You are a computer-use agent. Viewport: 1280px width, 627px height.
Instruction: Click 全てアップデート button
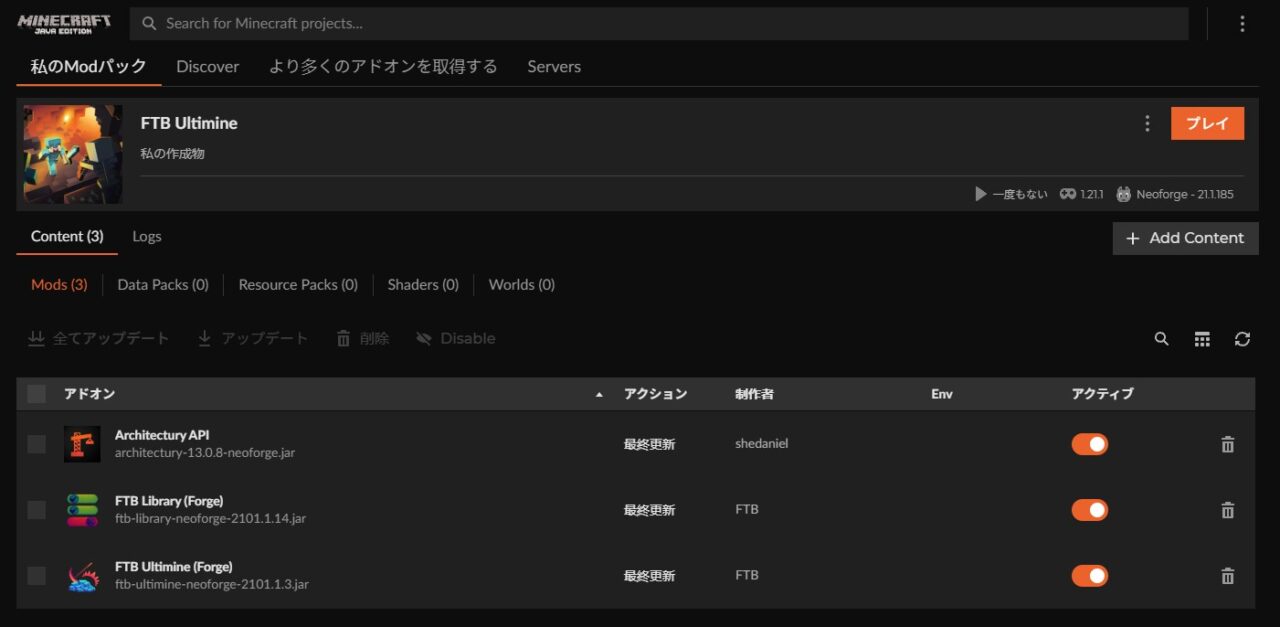98,339
